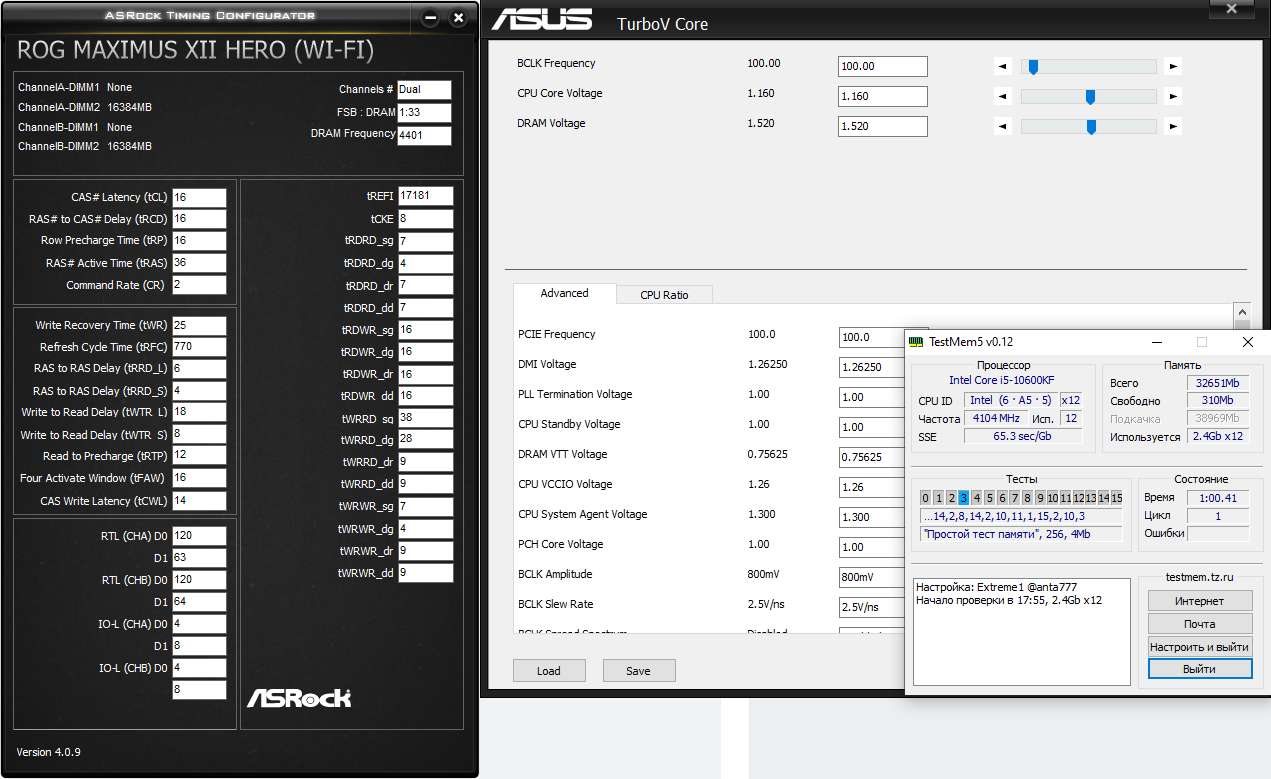This screenshot has height=779, width=1271.
Task: Click the Four Activate Window (tFAW) field
Action: 199,478
